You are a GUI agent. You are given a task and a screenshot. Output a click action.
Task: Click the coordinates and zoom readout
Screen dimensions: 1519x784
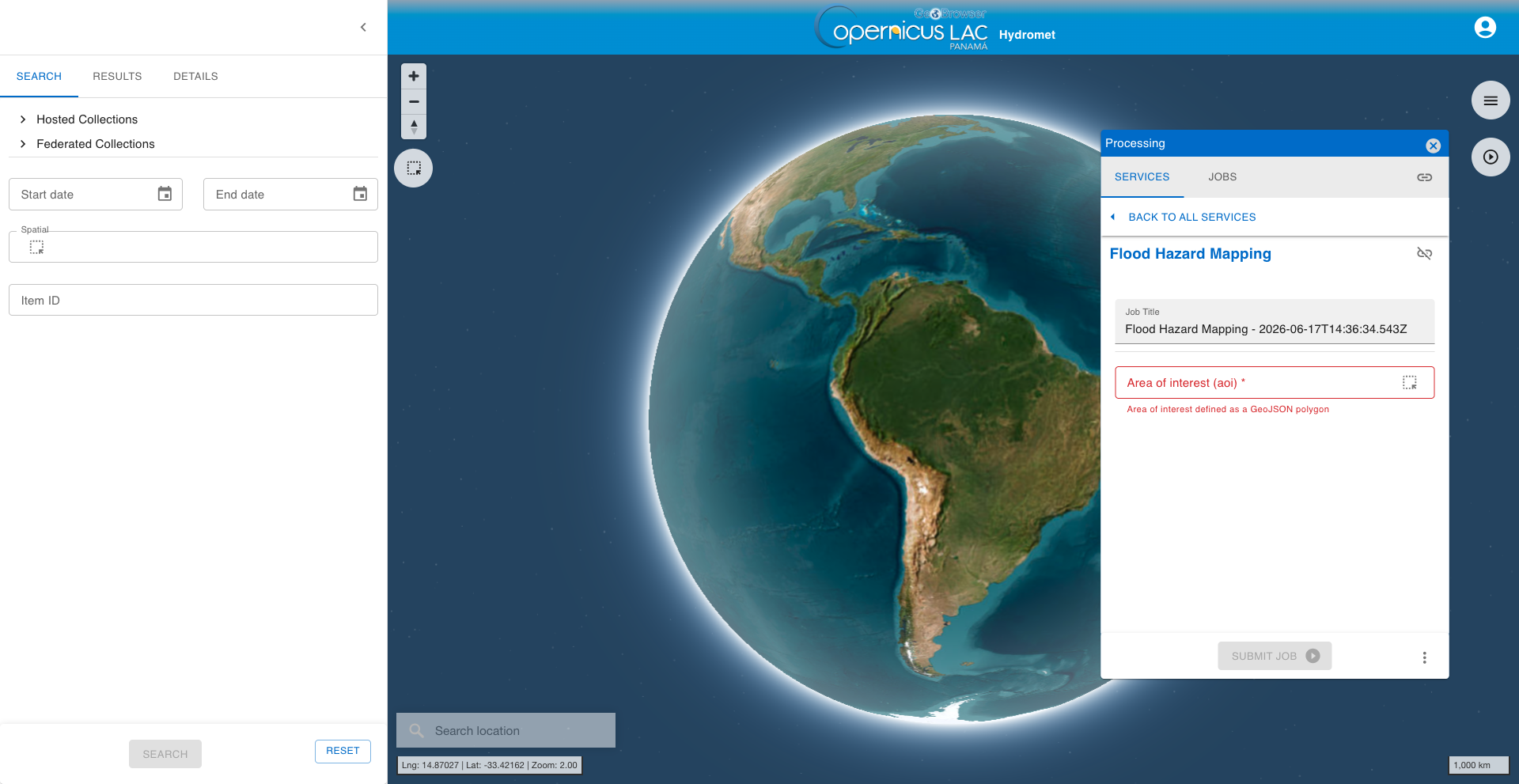490,765
